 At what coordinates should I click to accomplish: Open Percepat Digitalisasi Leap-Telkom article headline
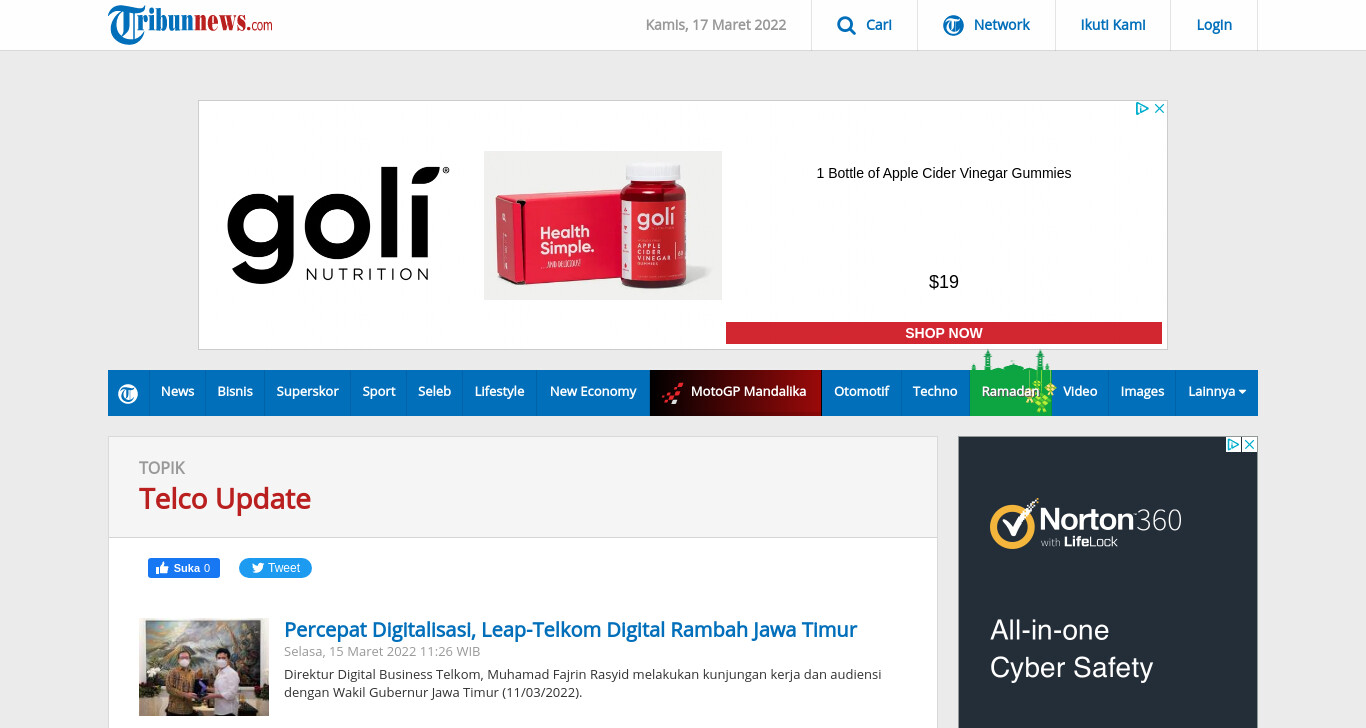570,630
